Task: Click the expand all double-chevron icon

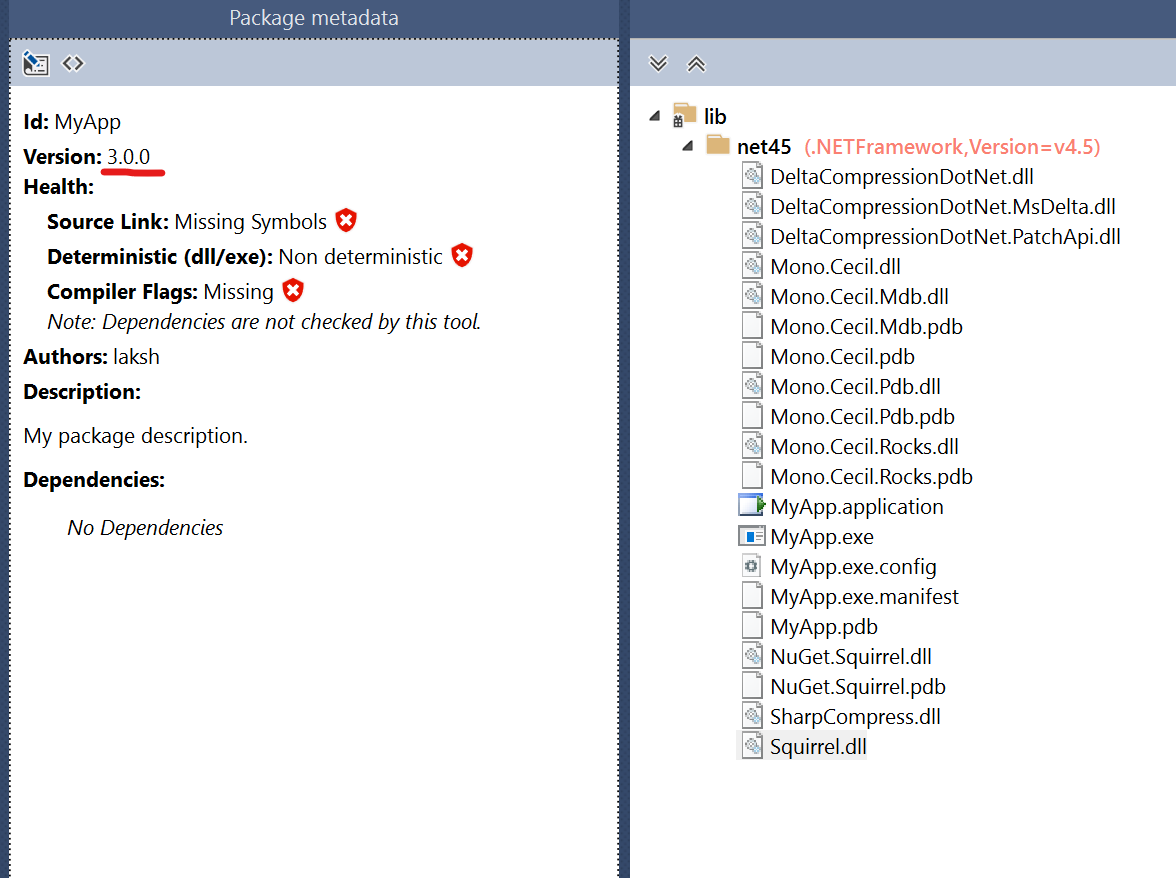Action: tap(658, 64)
